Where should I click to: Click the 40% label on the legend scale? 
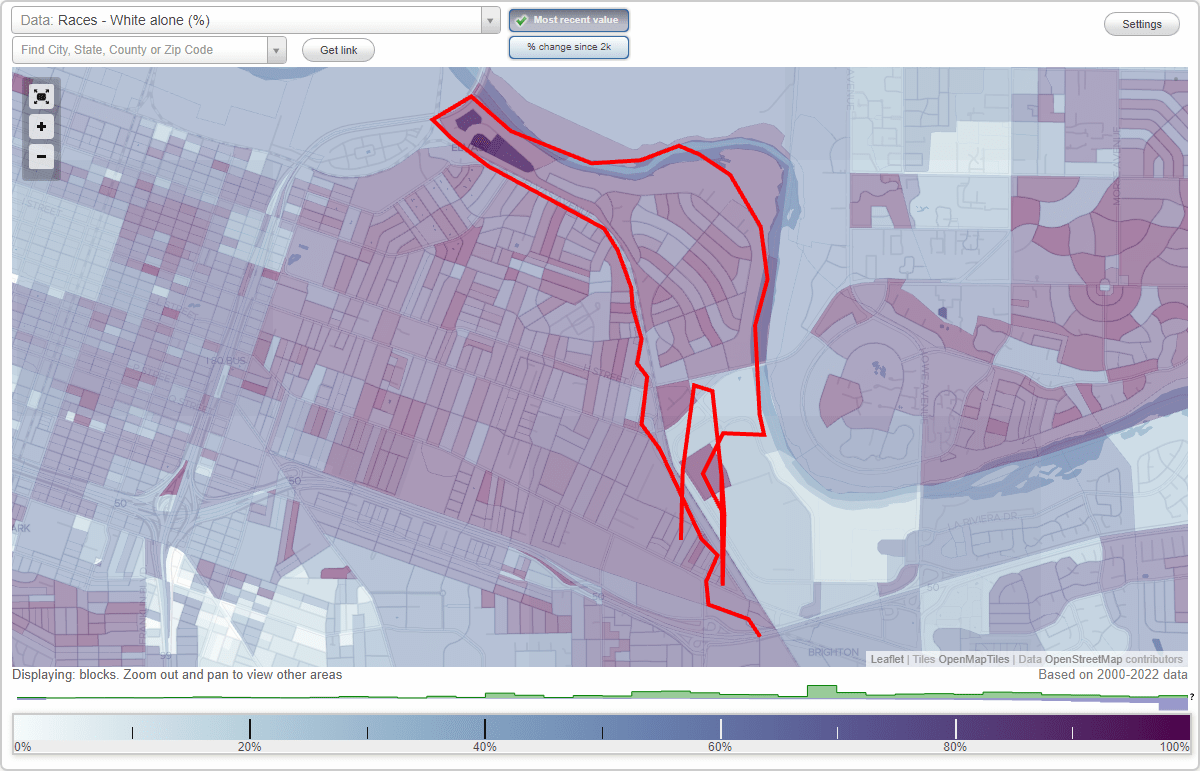point(485,747)
